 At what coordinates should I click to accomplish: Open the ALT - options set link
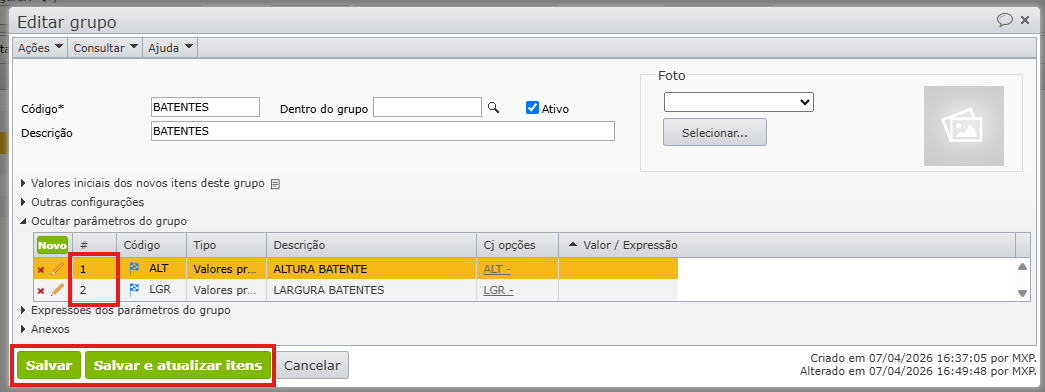coord(498,269)
